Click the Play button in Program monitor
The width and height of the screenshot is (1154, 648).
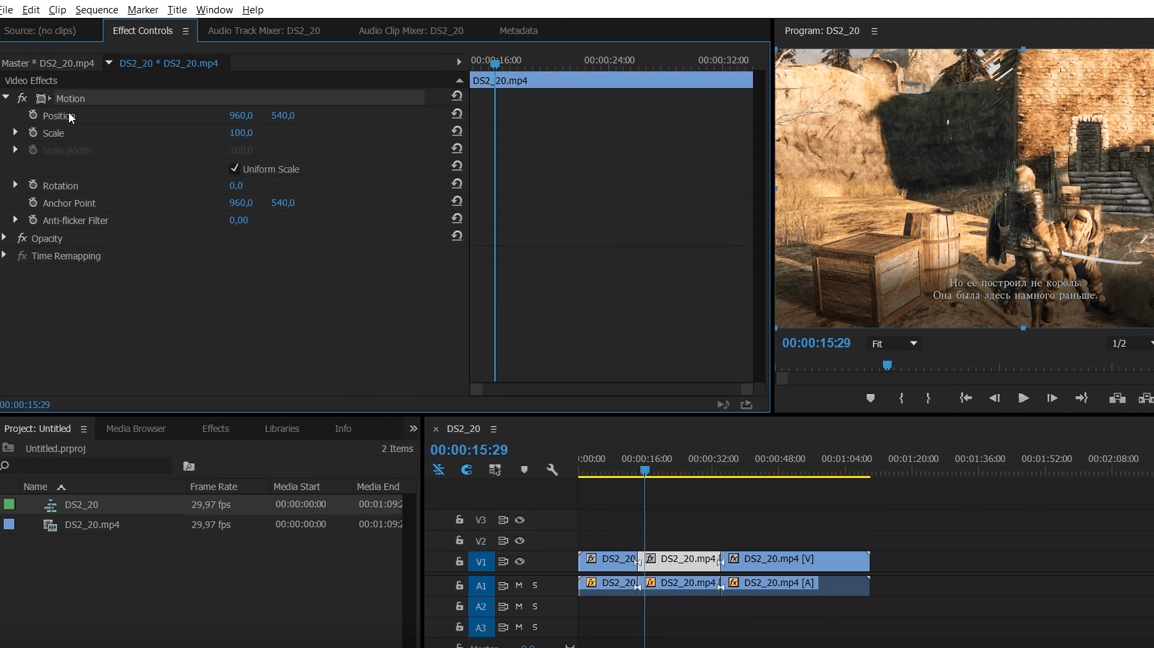tap(1023, 398)
